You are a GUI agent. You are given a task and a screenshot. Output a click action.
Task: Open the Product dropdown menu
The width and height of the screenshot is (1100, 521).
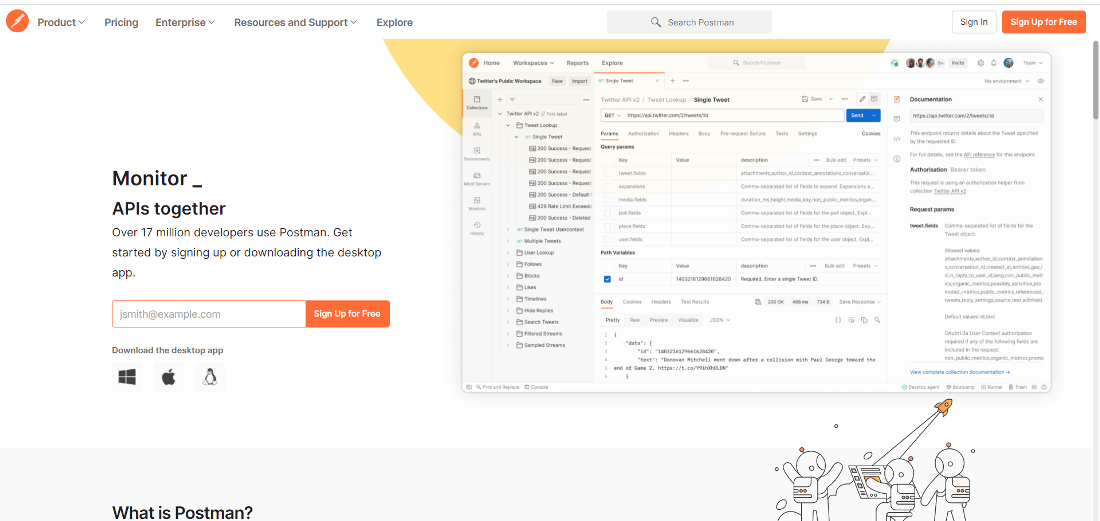(x=61, y=22)
